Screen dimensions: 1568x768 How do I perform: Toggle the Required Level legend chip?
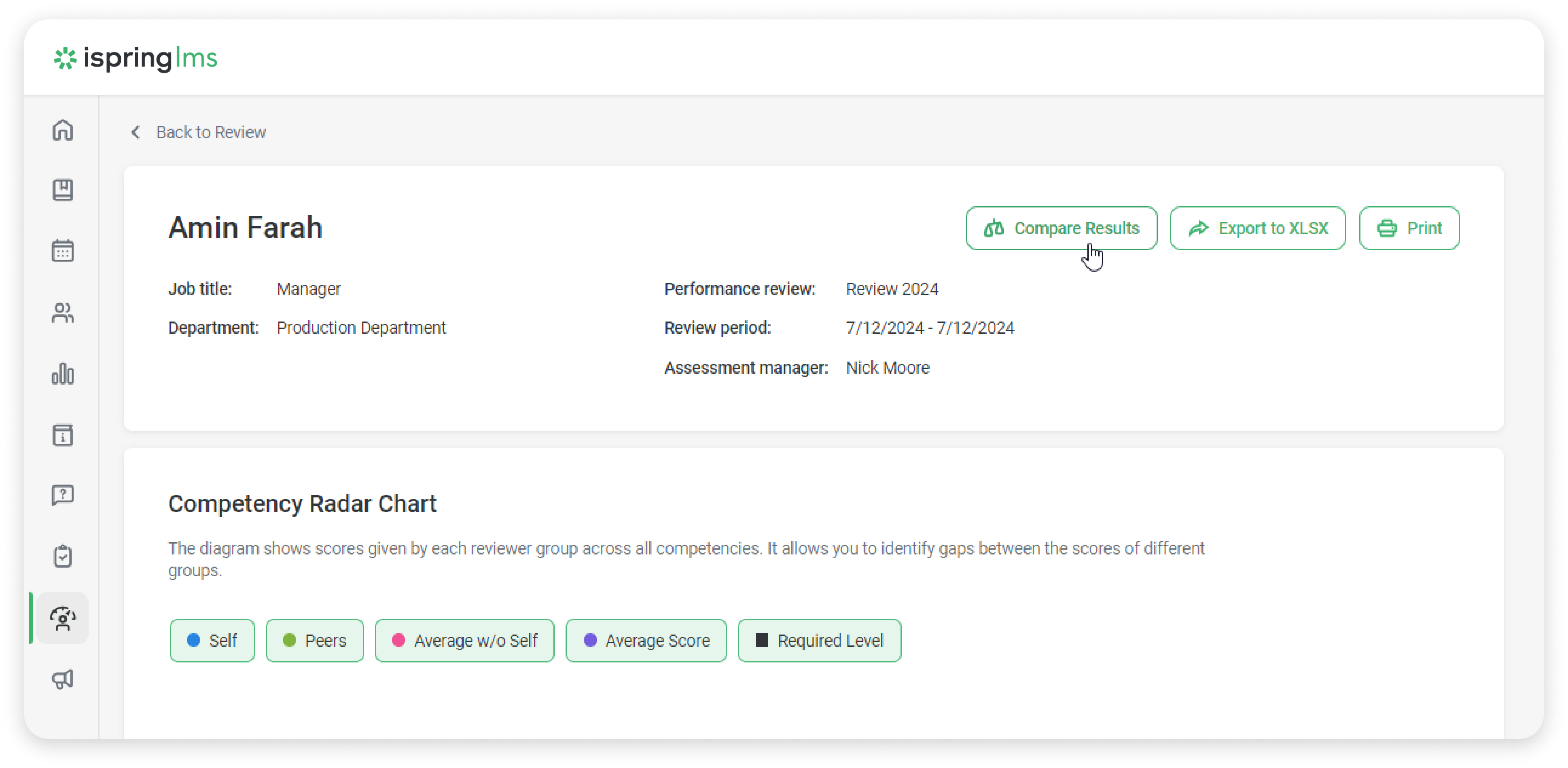click(819, 640)
